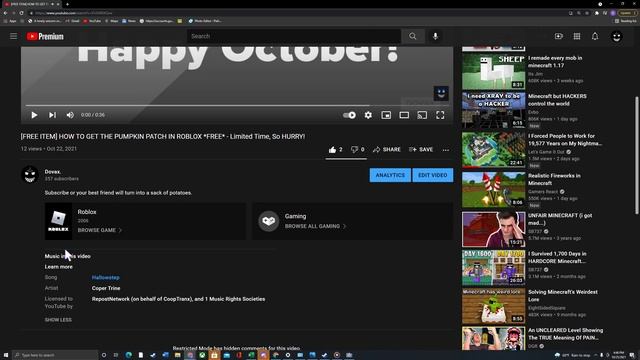
Task: Open 'I Forced People to Work' thumbnail
Action: tap(493, 150)
